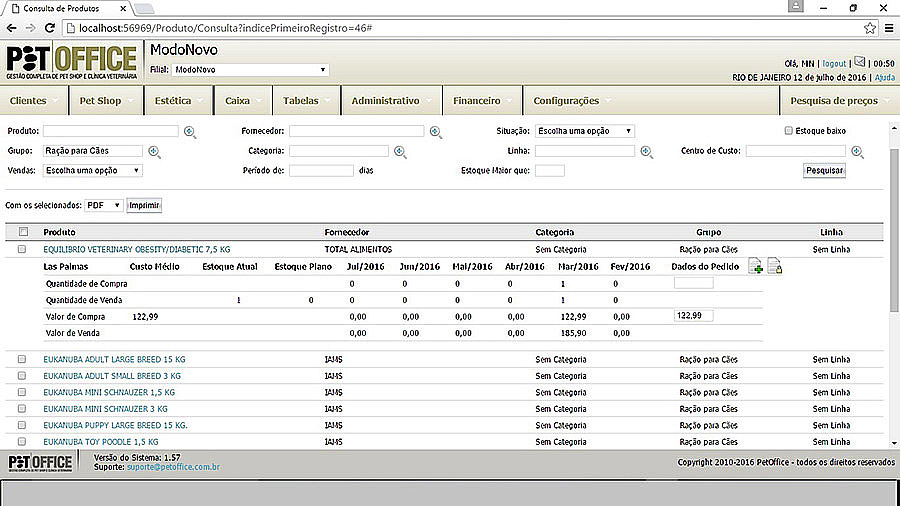This screenshot has width=900, height=506.
Task: Bookmark this page with the star icon
Action: 868,28
